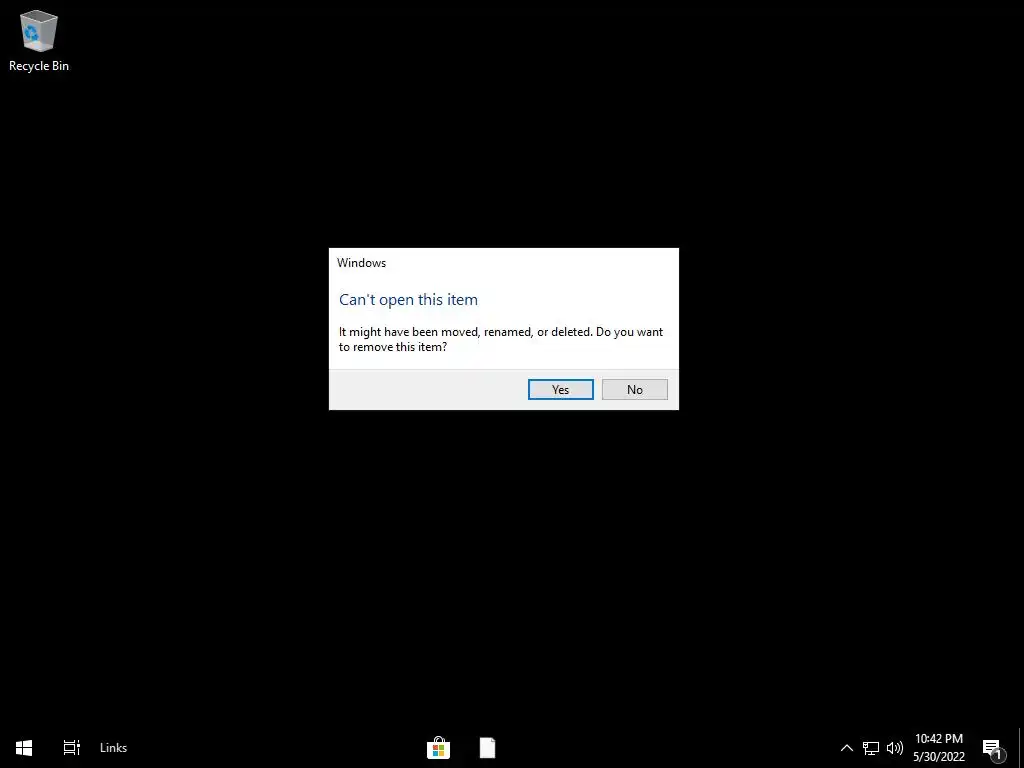This screenshot has height=768, width=1024.
Task: Click the "Windows" dialog title
Action: [361, 263]
